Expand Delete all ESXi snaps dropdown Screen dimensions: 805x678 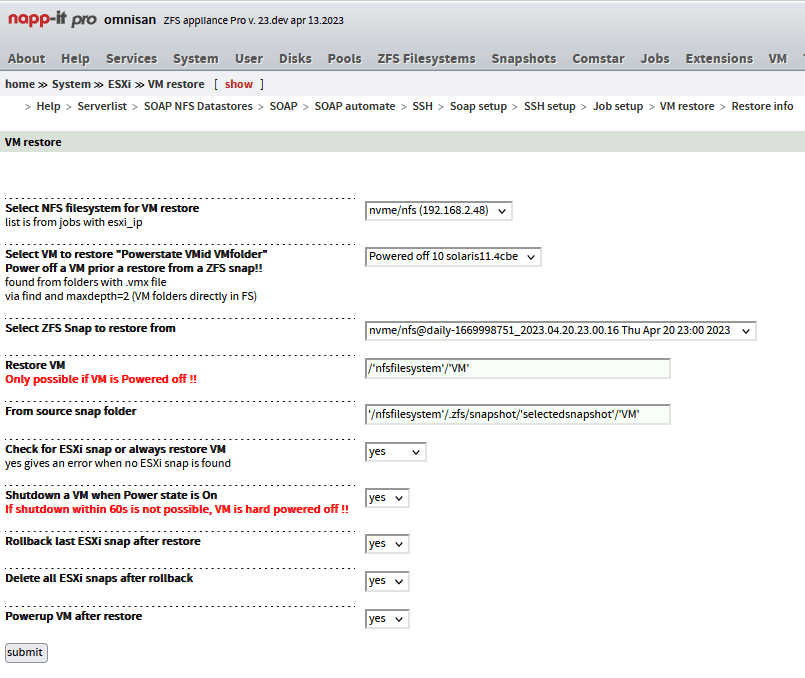click(387, 582)
